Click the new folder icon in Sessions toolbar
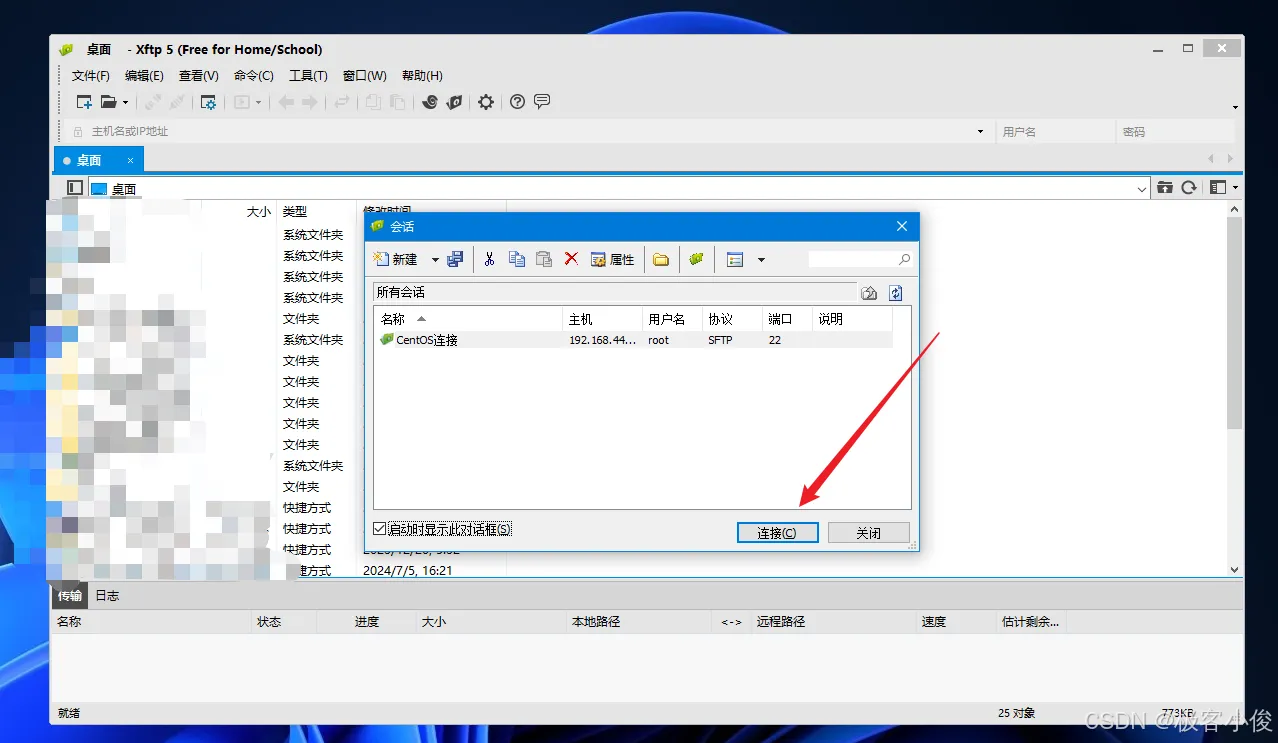 tap(661, 259)
